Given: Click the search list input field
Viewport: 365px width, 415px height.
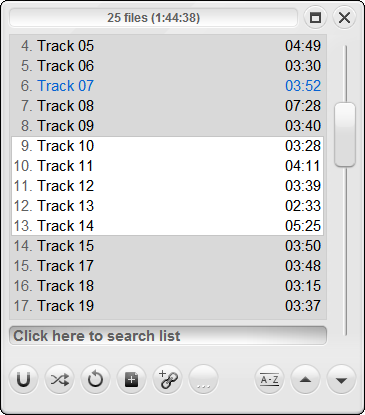Looking at the screenshot, I should coord(168,336).
